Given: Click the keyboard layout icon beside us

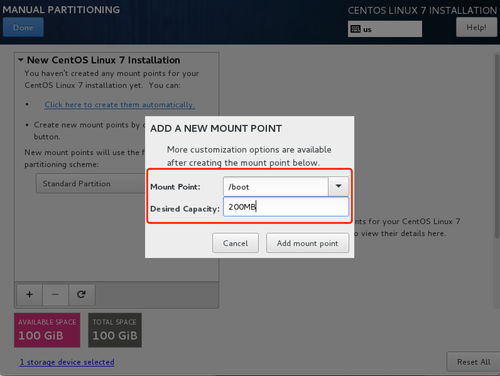Looking at the screenshot, I should [356, 29].
